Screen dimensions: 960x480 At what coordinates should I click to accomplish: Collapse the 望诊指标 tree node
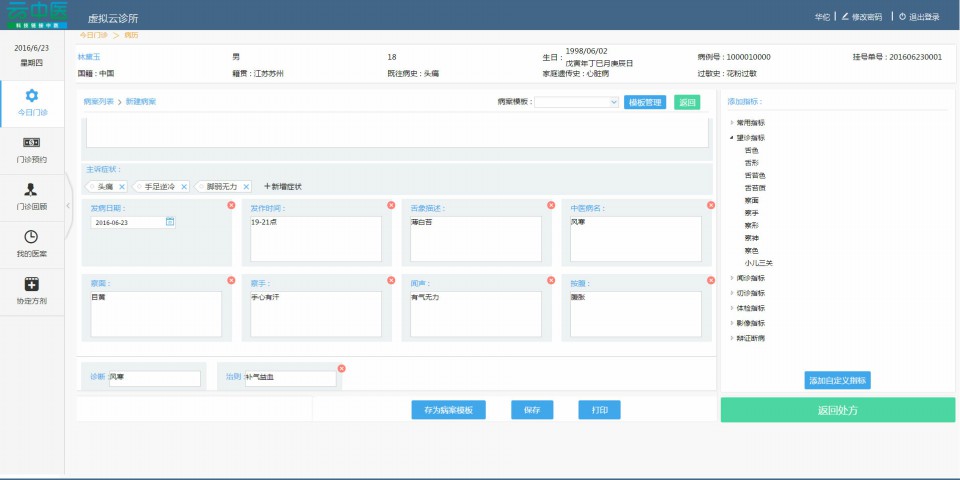[x=731, y=137]
